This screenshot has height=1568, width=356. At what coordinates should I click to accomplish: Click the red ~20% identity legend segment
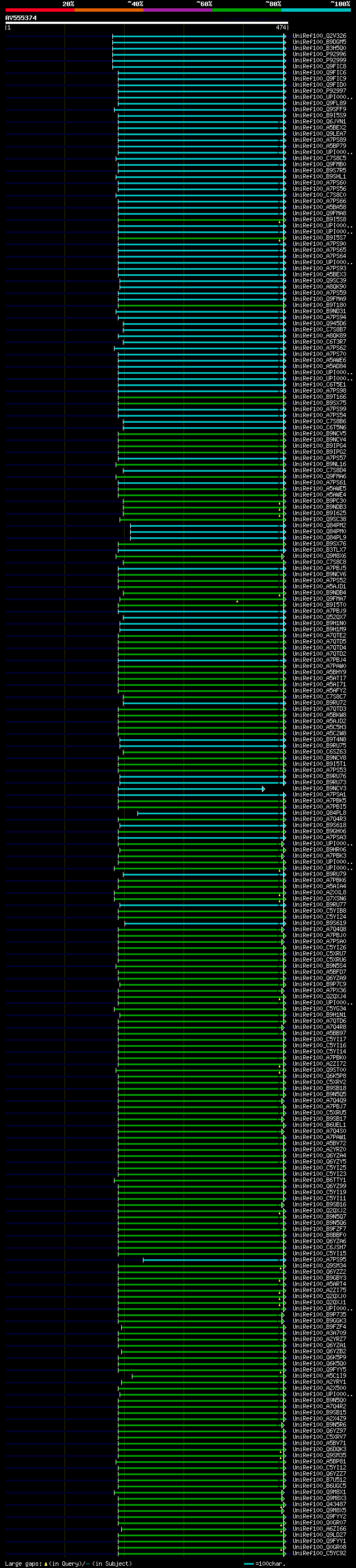pos(39,10)
